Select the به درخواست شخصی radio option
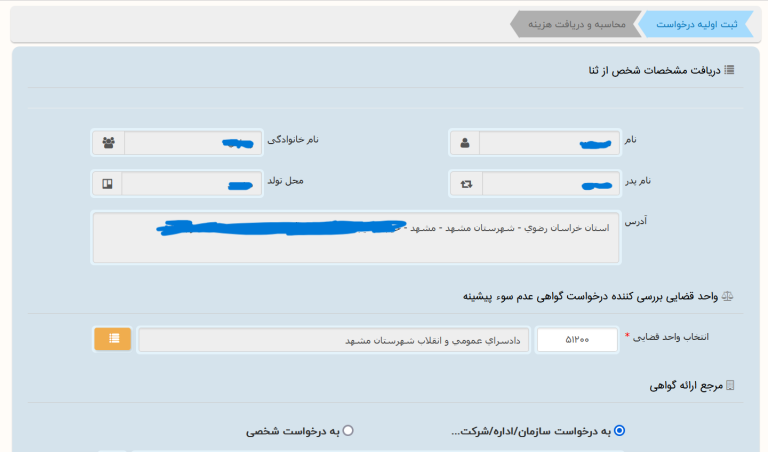The image size is (768, 452). click(x=348, y=431)
